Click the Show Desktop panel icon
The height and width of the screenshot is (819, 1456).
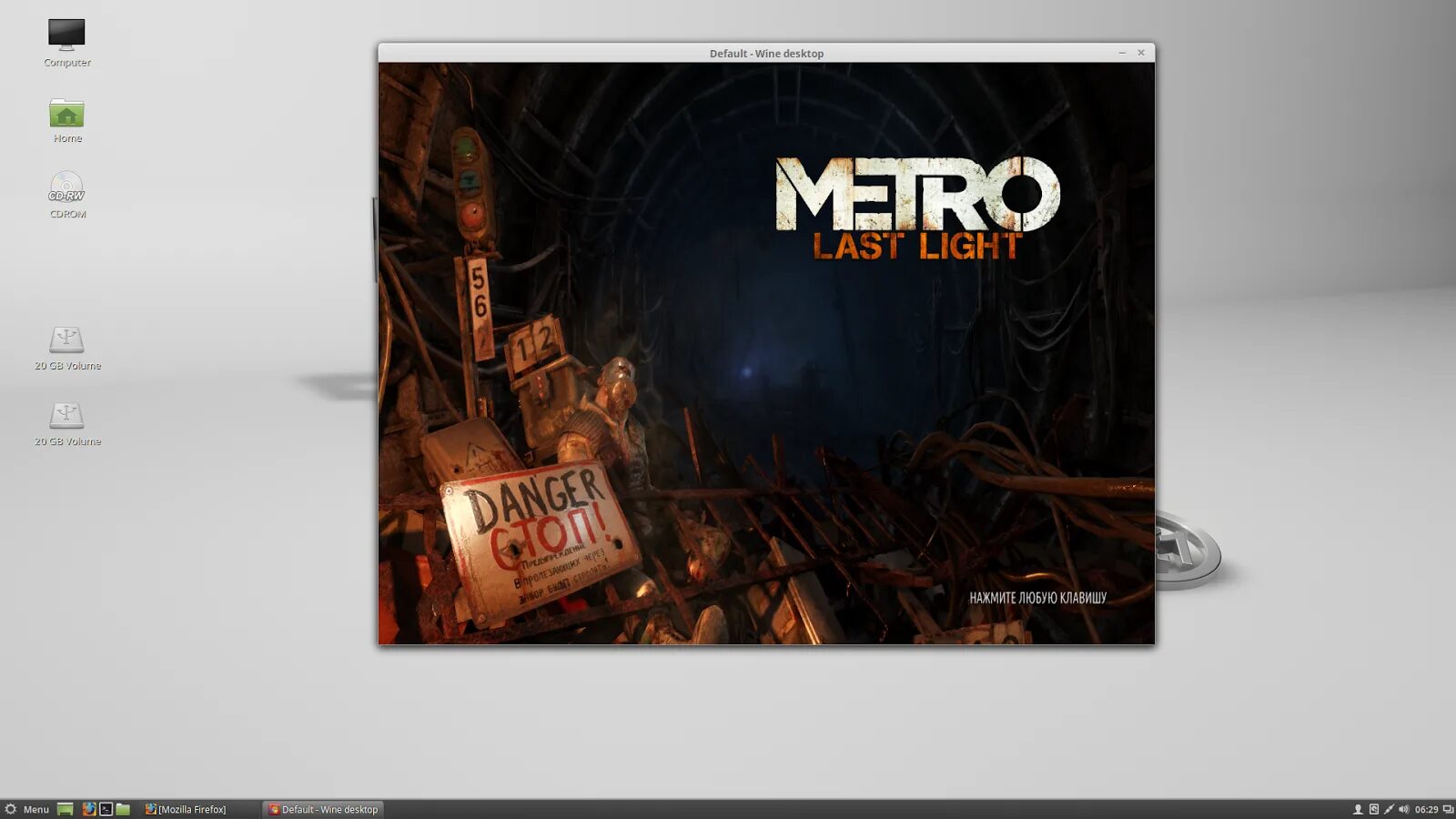point(65,809)
